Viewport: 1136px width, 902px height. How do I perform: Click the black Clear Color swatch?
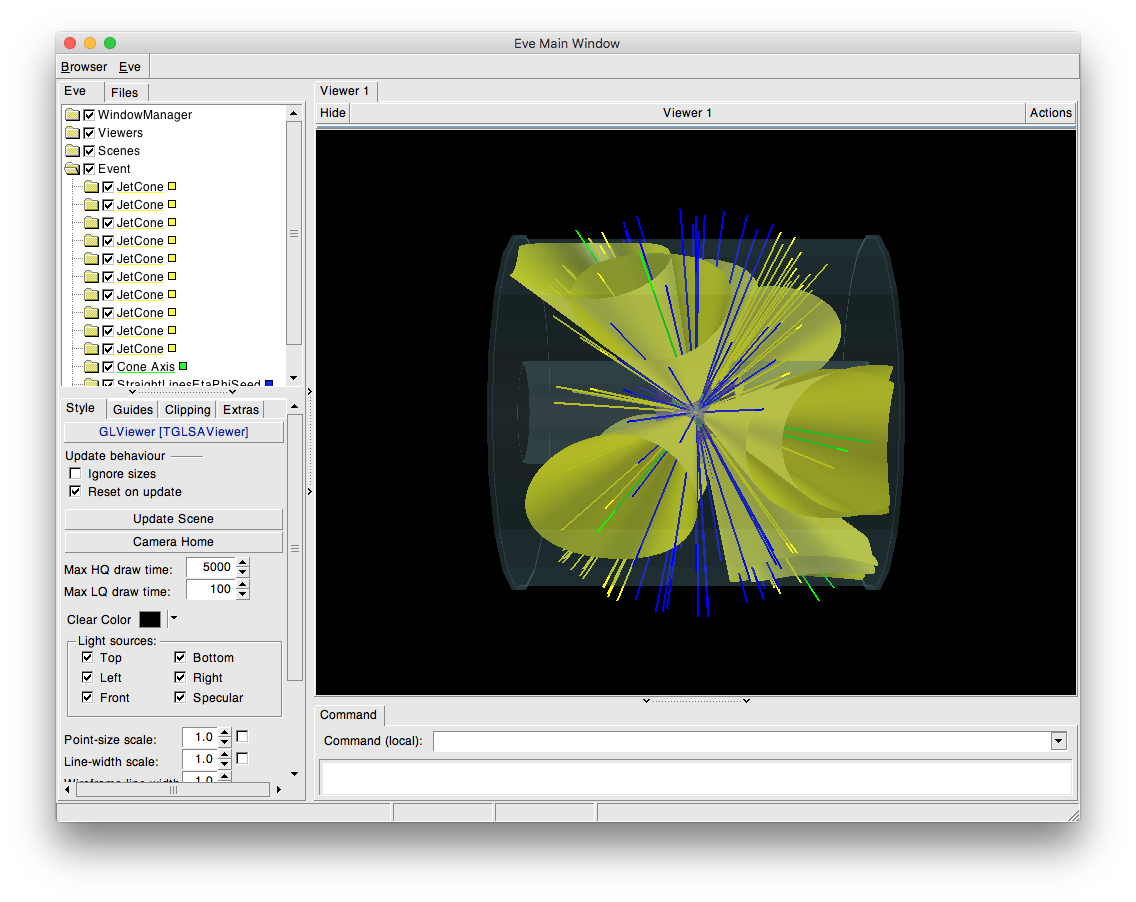coord(150,620)
